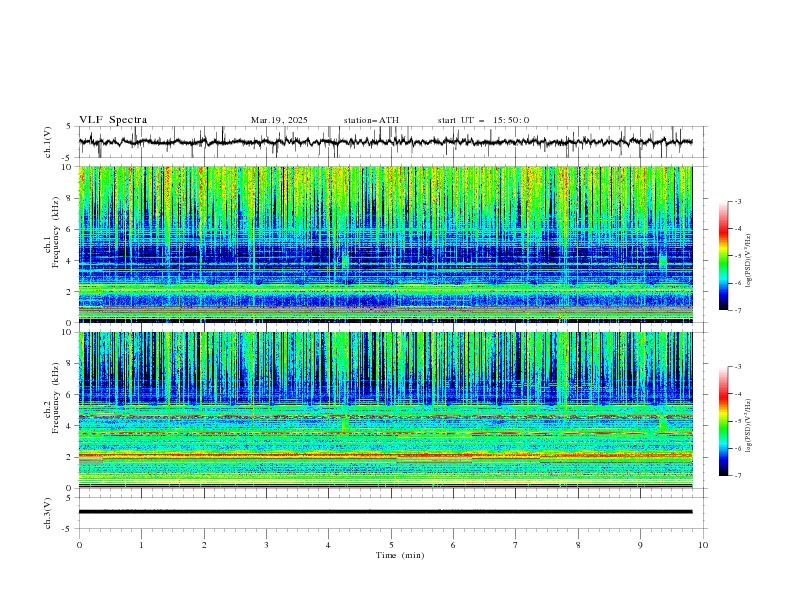The image size is (792, 612).
Task: Click the "4" tick on the time axis
Action: pyautogui.click(x=328, y=545)
